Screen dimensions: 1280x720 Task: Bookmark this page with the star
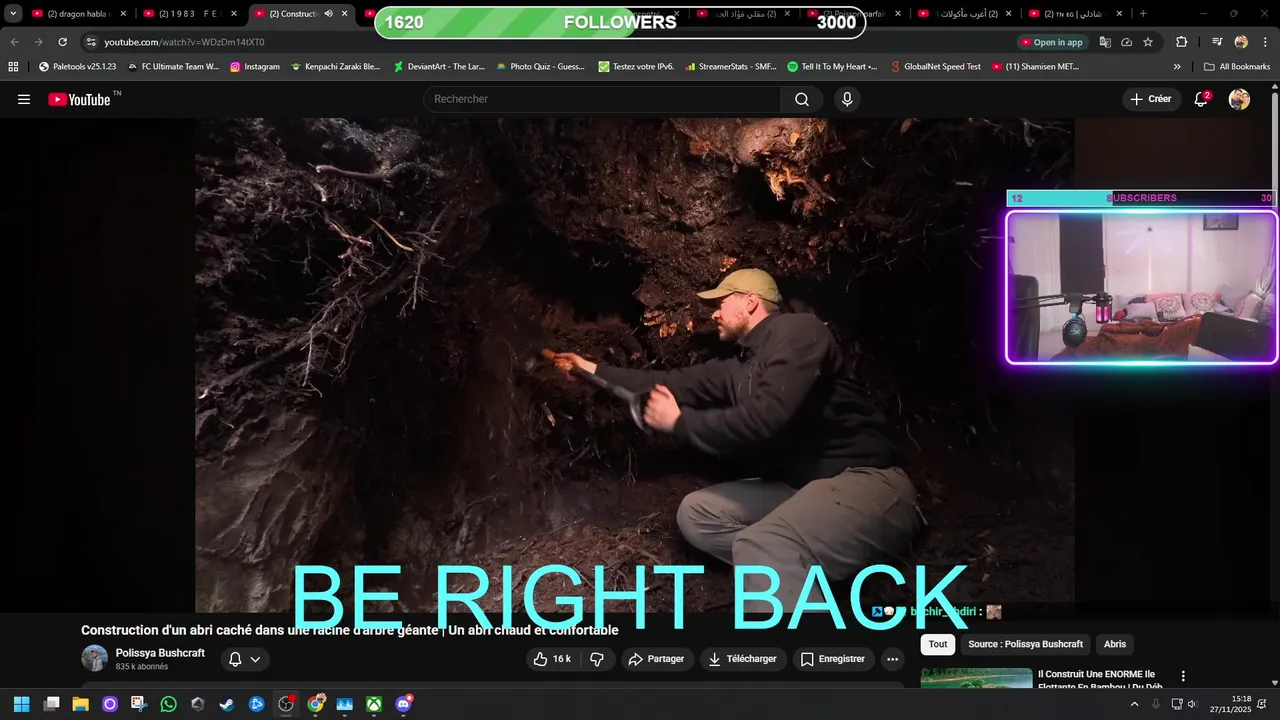[x=1148, y=42]
